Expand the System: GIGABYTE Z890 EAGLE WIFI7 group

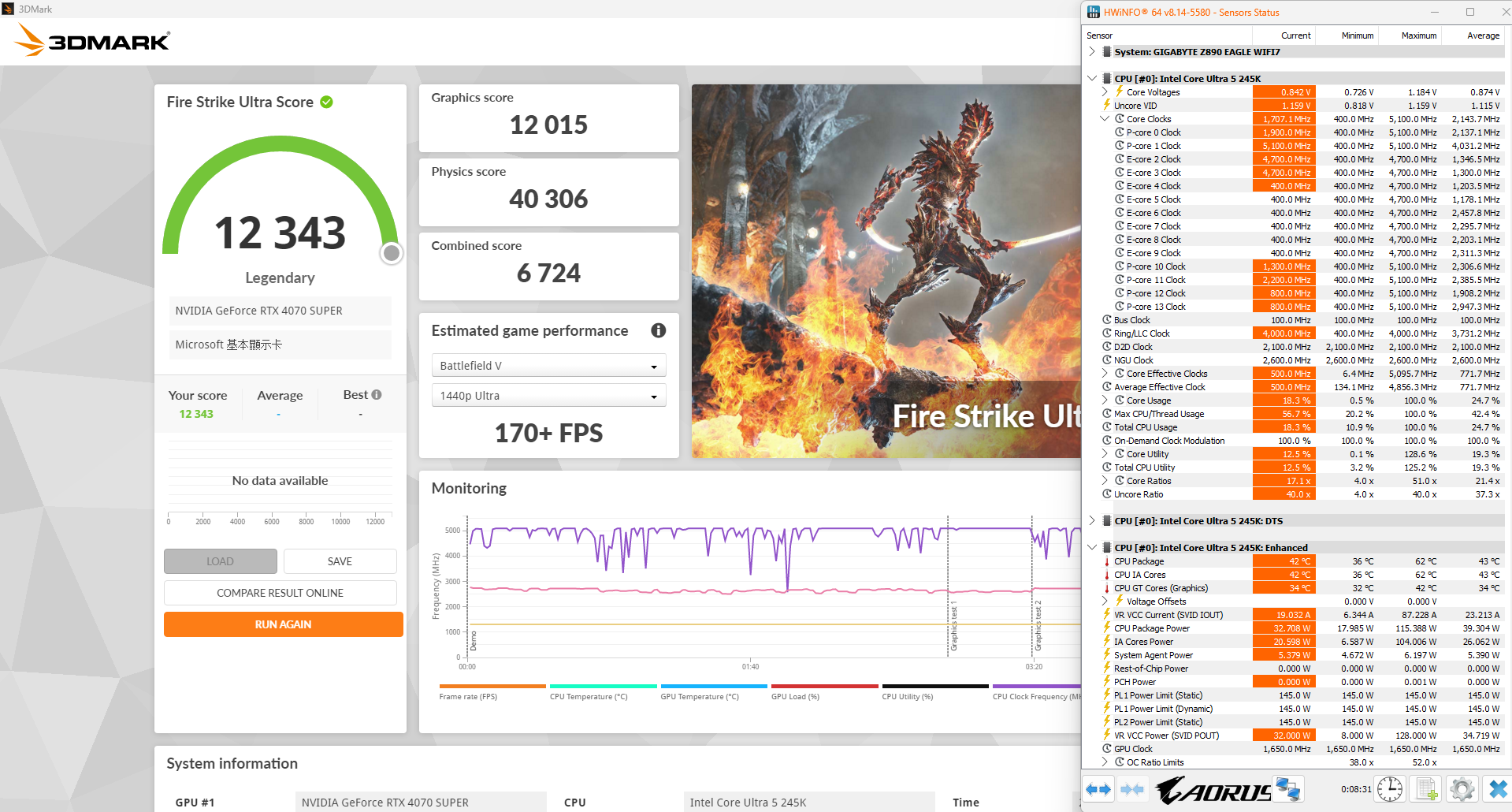point(1092,52)
